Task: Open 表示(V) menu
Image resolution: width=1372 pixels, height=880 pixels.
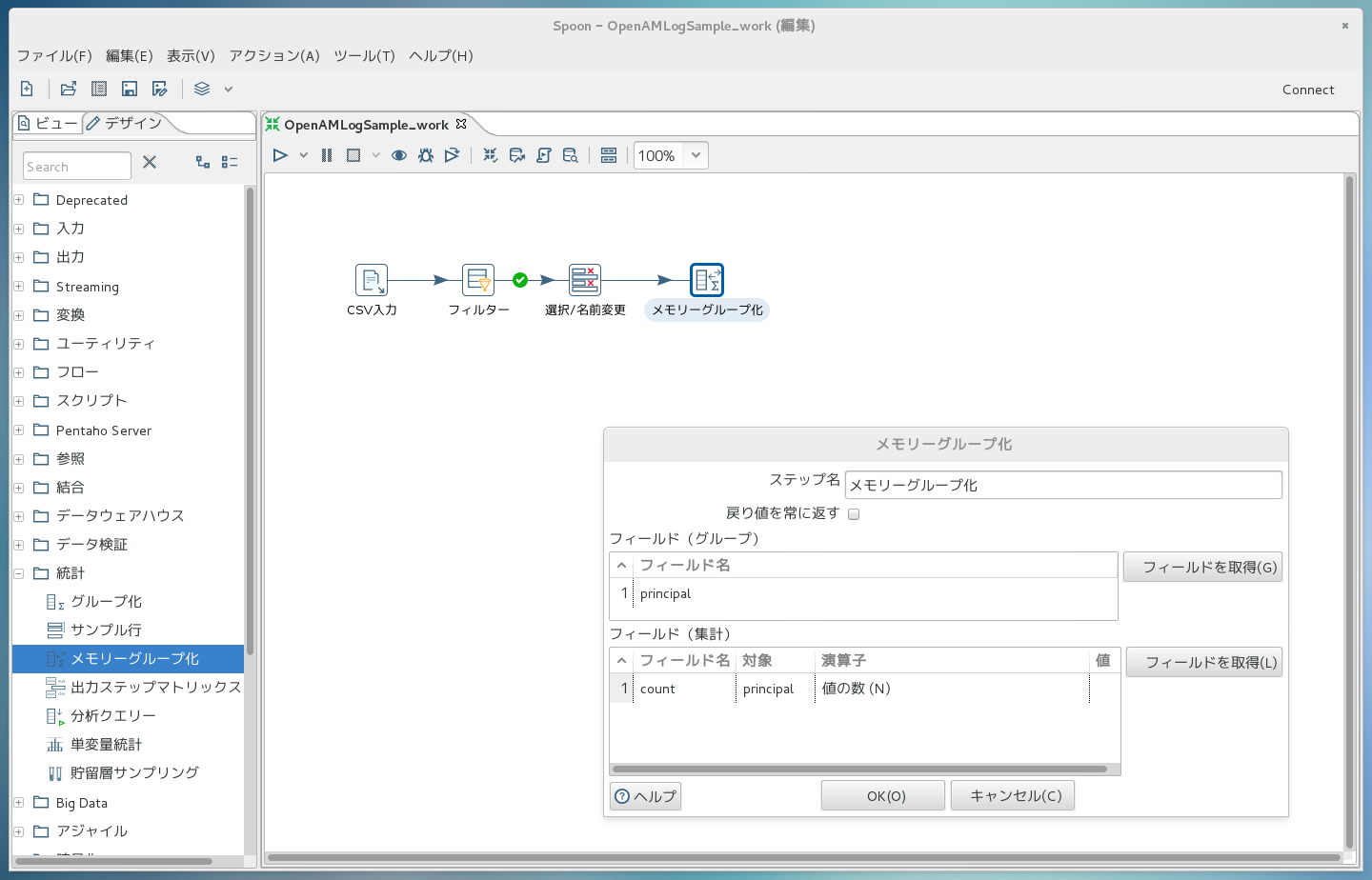Action: click(191, 55)
